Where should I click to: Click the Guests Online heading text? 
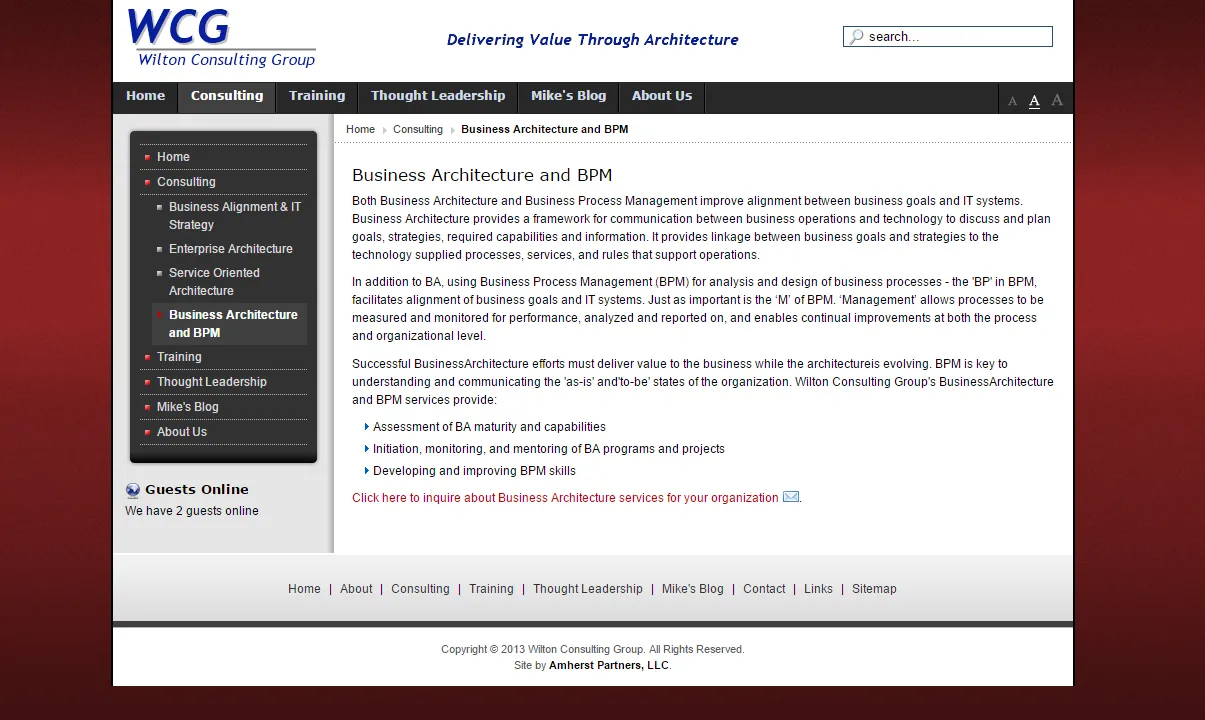197,490
